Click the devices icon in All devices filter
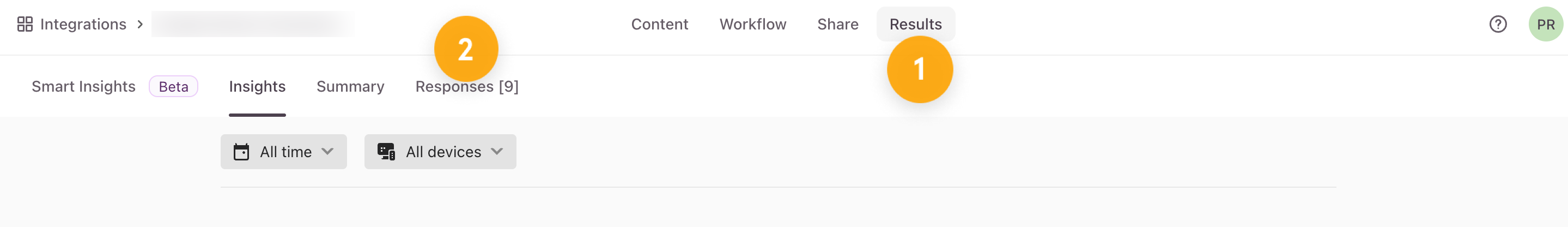 click(x=386, y=152)
